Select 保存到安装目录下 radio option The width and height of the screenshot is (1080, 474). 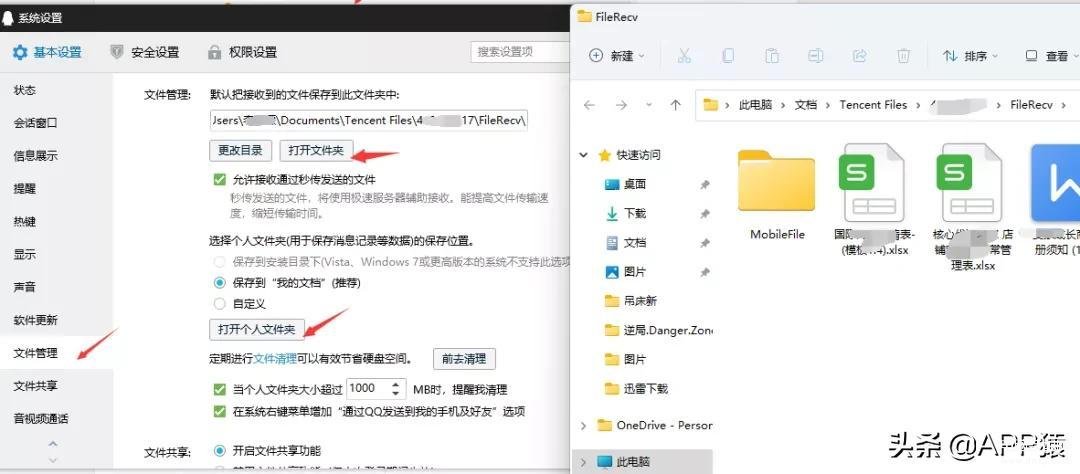point(220,262)
